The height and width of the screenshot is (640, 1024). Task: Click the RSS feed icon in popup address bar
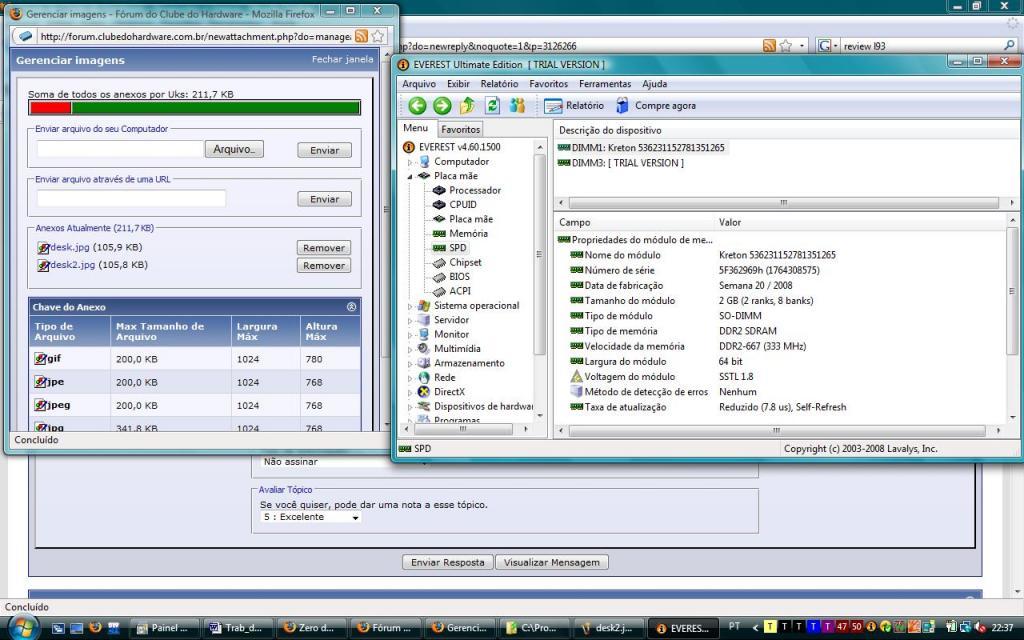361,36
